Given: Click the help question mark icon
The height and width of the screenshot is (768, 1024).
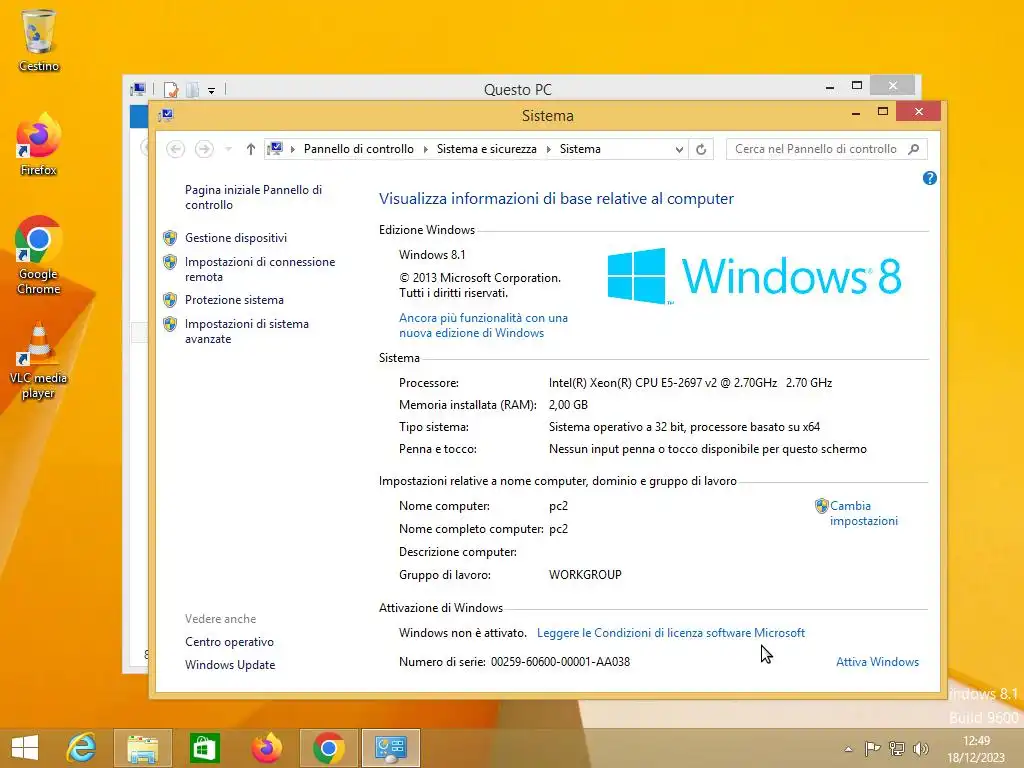Looking at the screenshot, I should (x=930, y=178).
